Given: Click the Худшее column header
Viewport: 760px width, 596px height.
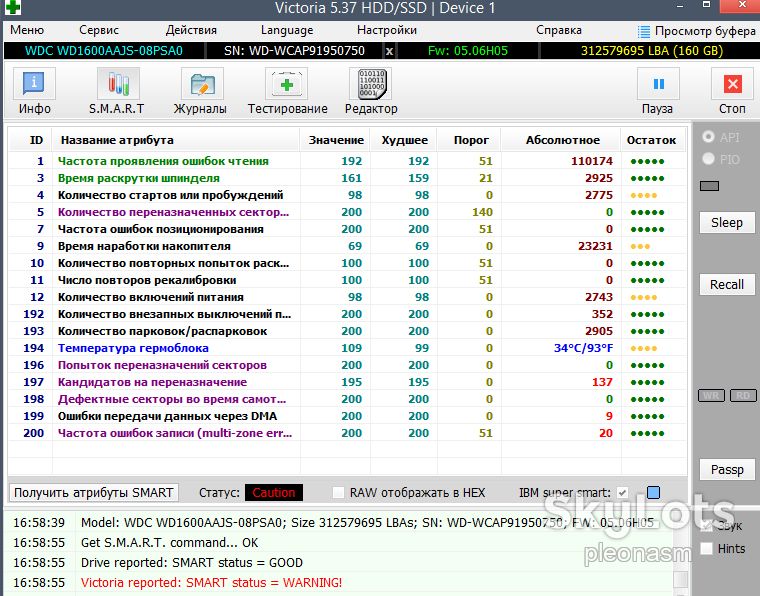Looking at the screenshot, I should (404, 141).
